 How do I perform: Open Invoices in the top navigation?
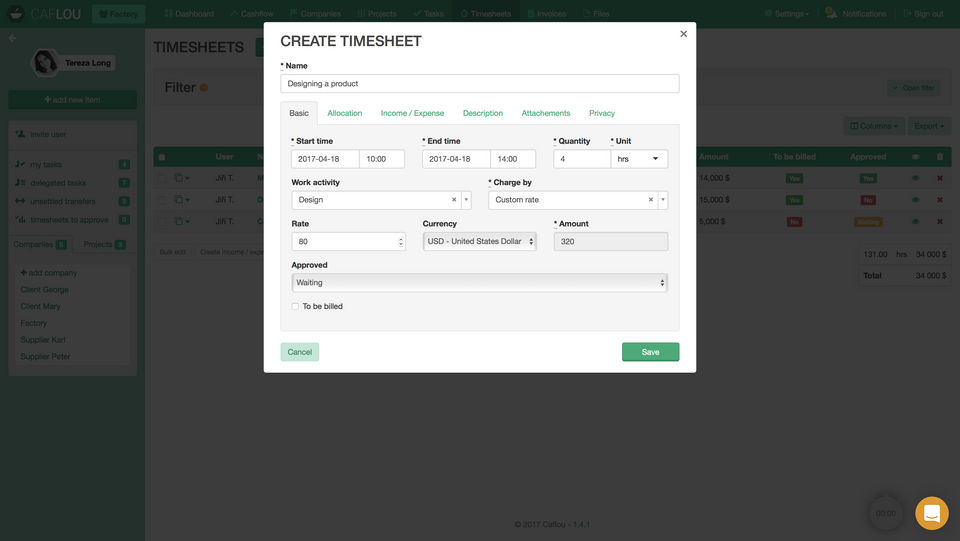547,13
